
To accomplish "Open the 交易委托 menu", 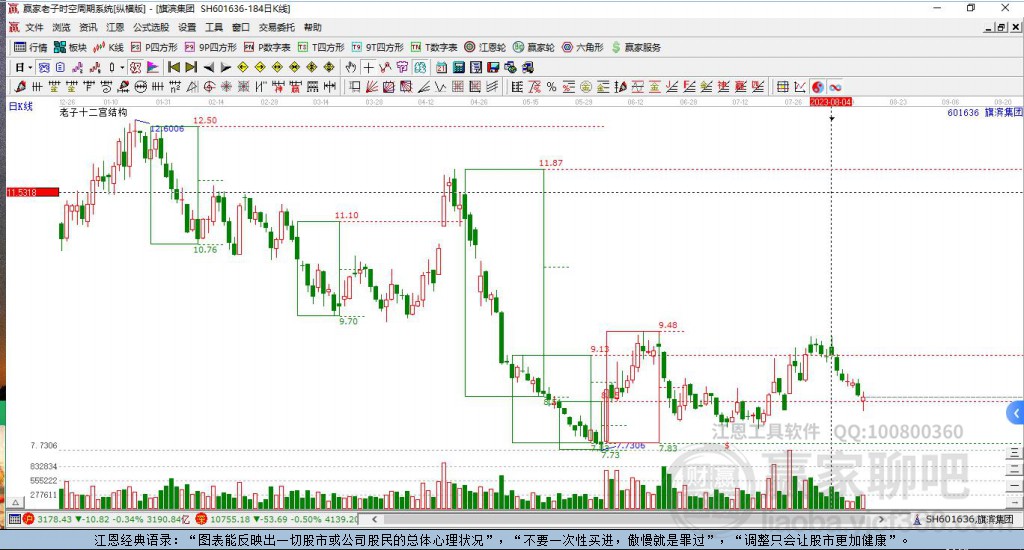I will pos(276,27).
